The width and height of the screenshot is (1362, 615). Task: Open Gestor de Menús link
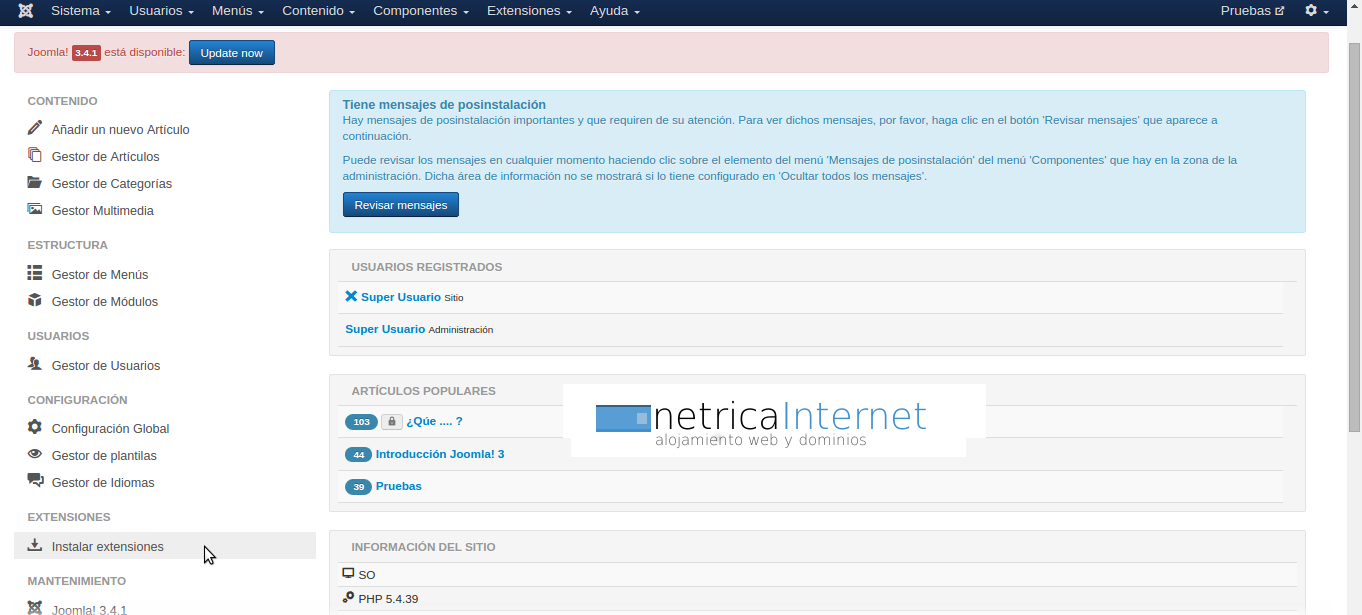[100, 274]
